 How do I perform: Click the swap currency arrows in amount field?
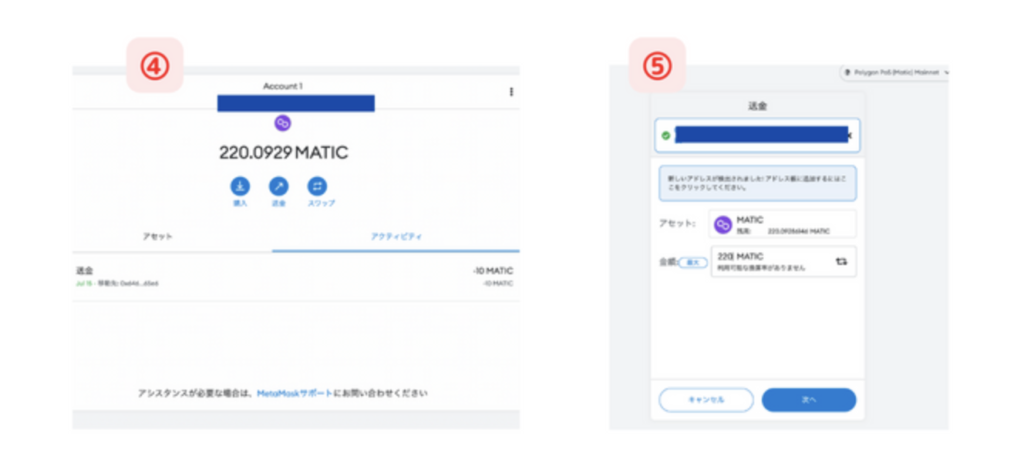coord(840,261)
